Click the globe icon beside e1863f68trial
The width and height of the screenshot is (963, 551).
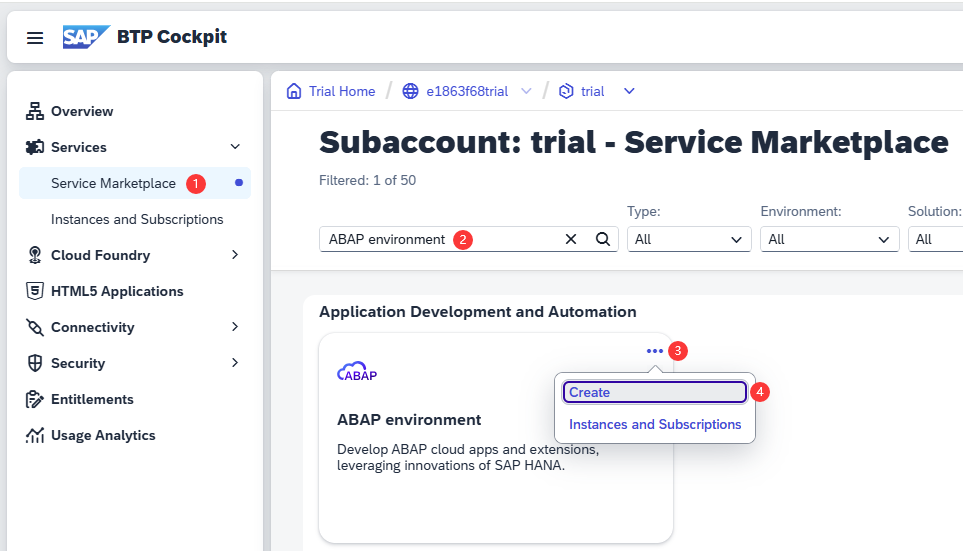410,91
